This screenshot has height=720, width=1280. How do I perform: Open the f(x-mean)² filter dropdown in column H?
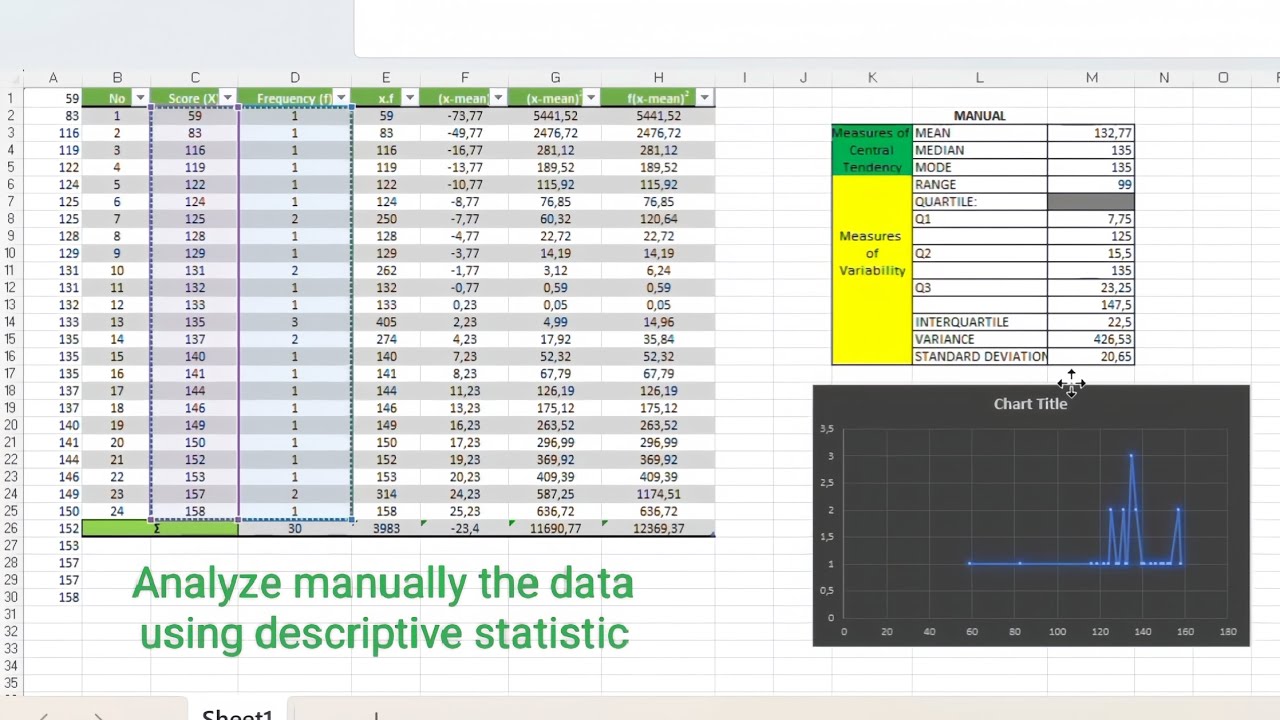click(x=705, y=98)
